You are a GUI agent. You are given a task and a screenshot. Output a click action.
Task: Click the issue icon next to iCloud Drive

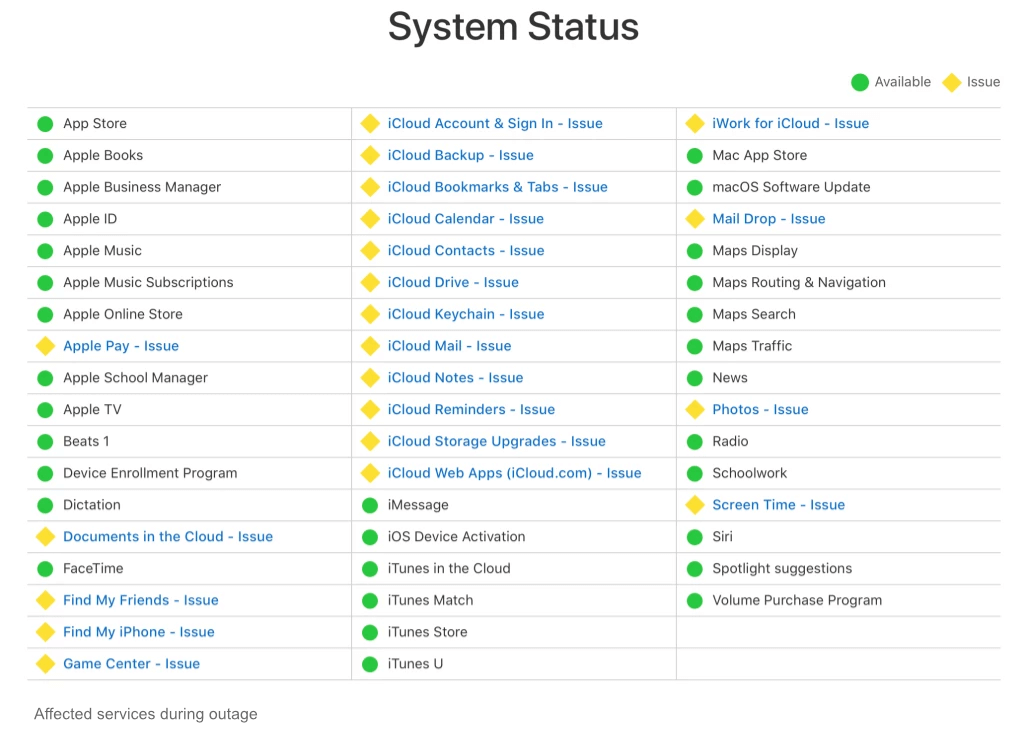[370, 283]
